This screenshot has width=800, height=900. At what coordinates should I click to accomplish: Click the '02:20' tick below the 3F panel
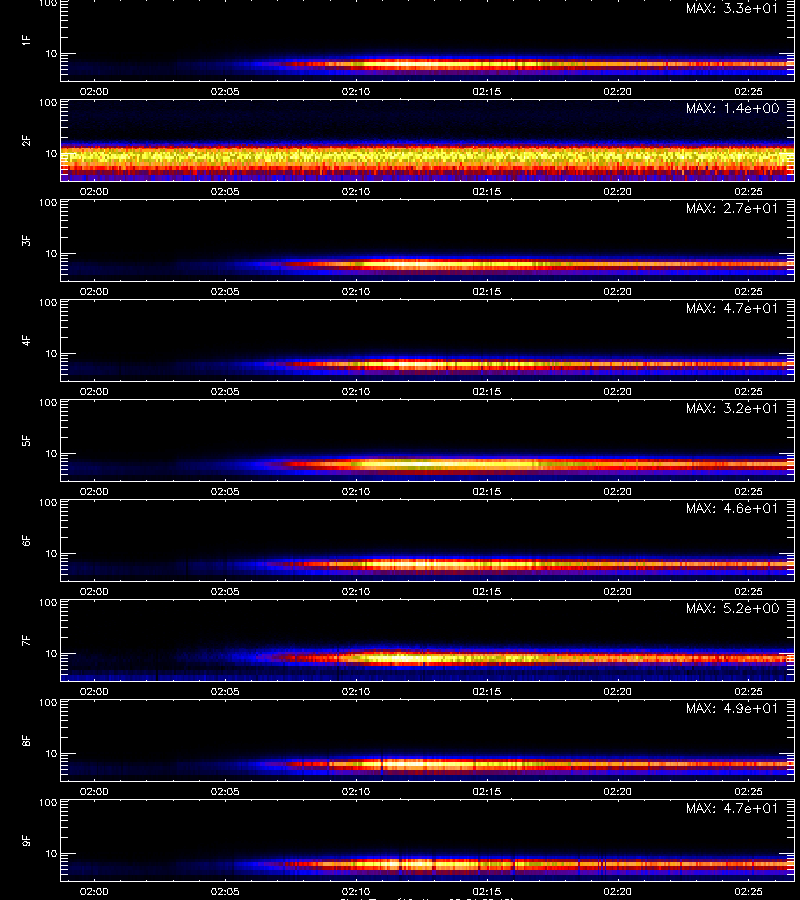pos(618,292)
